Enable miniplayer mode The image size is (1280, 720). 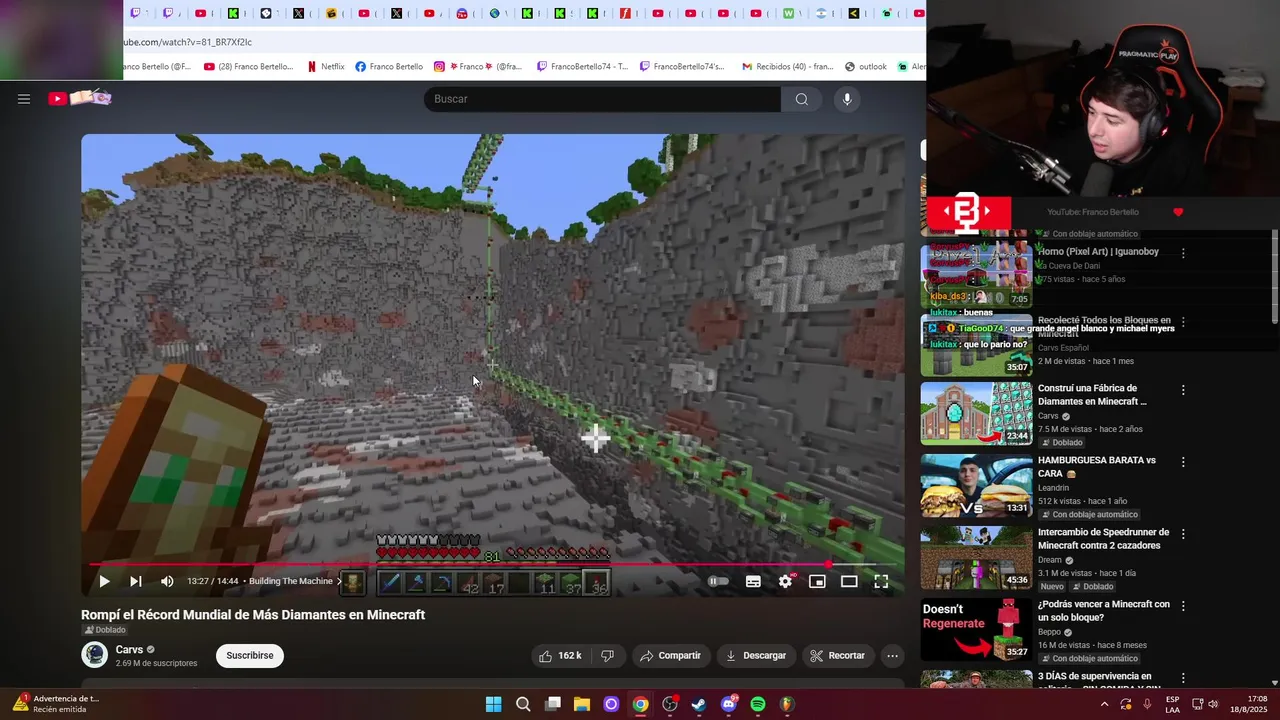click(817, 581)
